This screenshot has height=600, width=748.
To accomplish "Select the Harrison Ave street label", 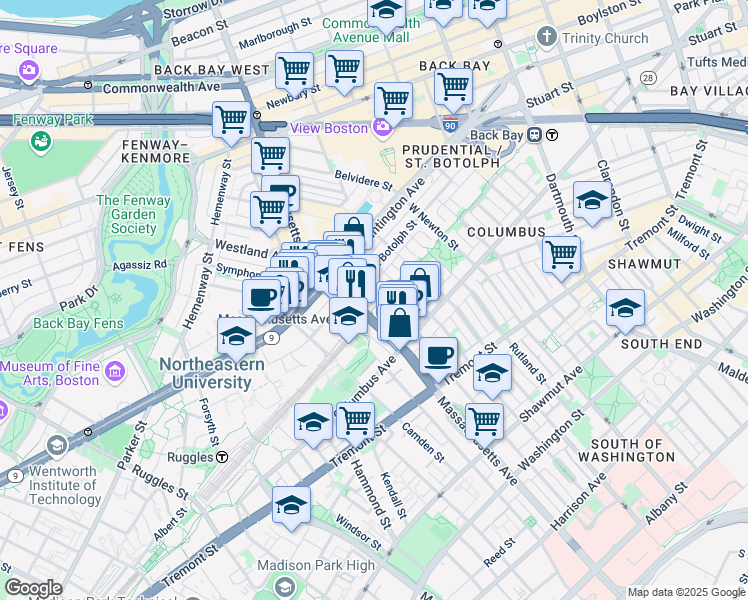I will [578, 501].
